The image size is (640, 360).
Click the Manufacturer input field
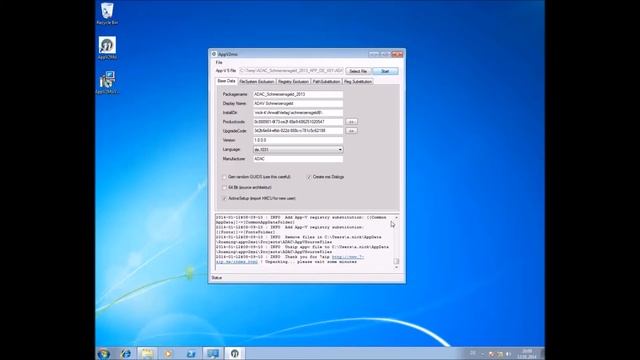click(x=298, y=159)
